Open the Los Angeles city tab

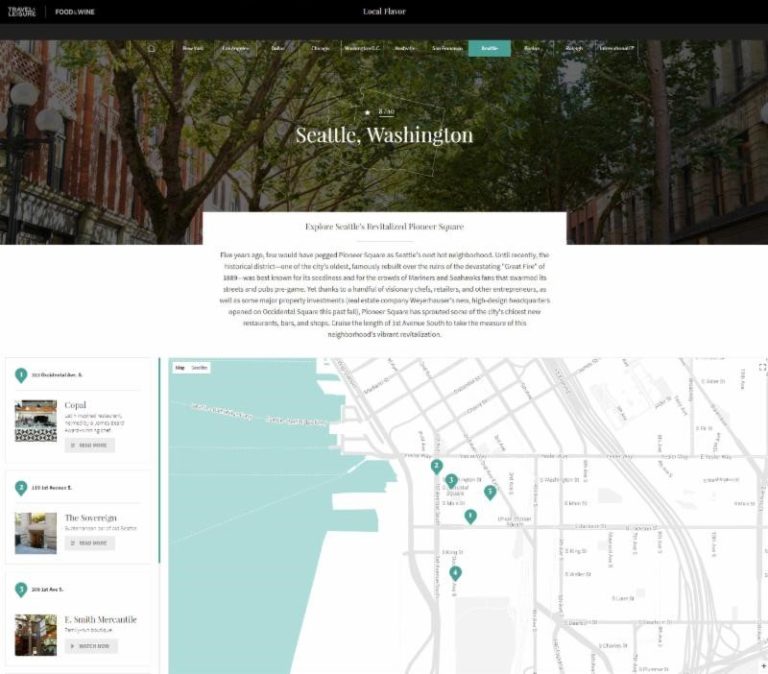(x=236, y=48)
